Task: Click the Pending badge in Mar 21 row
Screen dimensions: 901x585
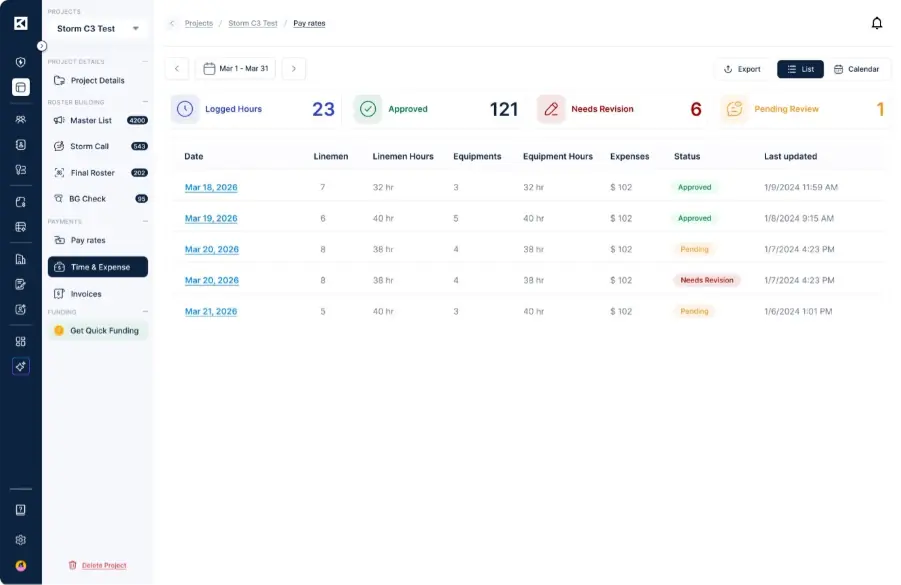Action: (x=694, y=311)
